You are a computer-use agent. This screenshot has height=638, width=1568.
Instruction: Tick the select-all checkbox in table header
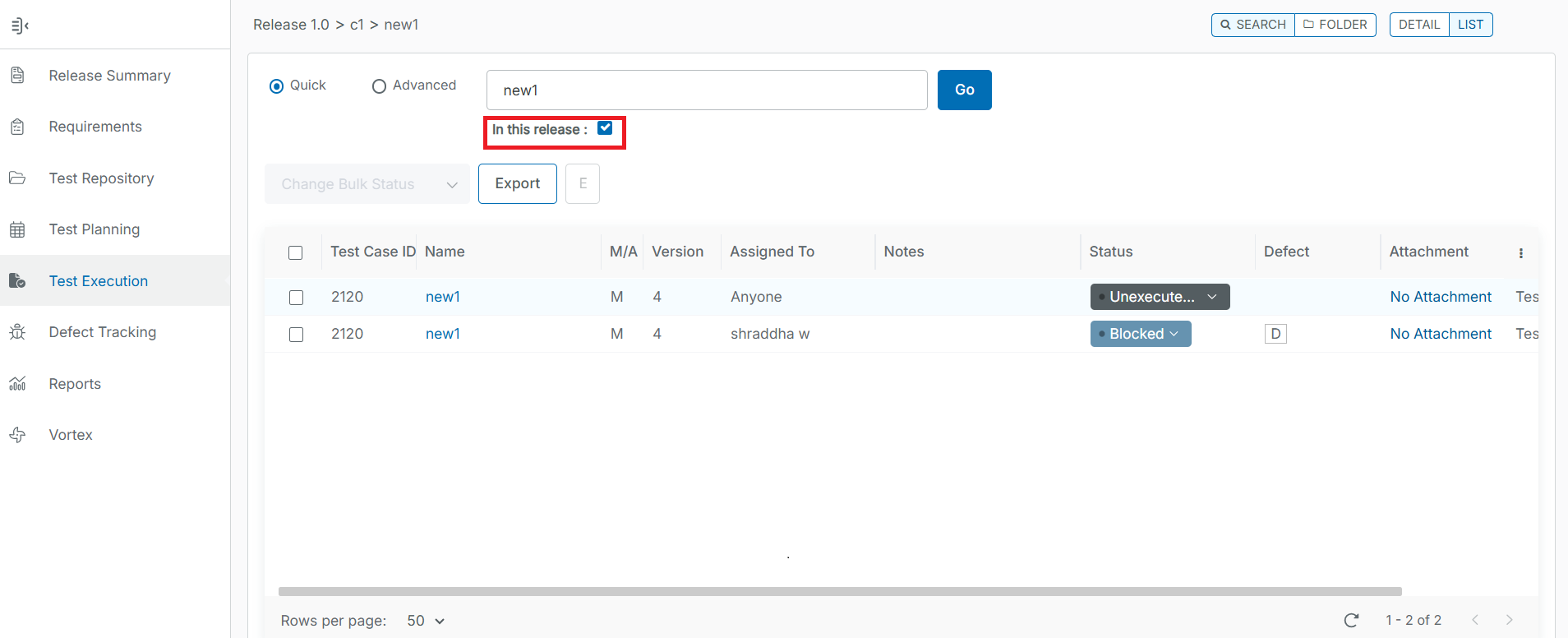(x=296, y=252)
